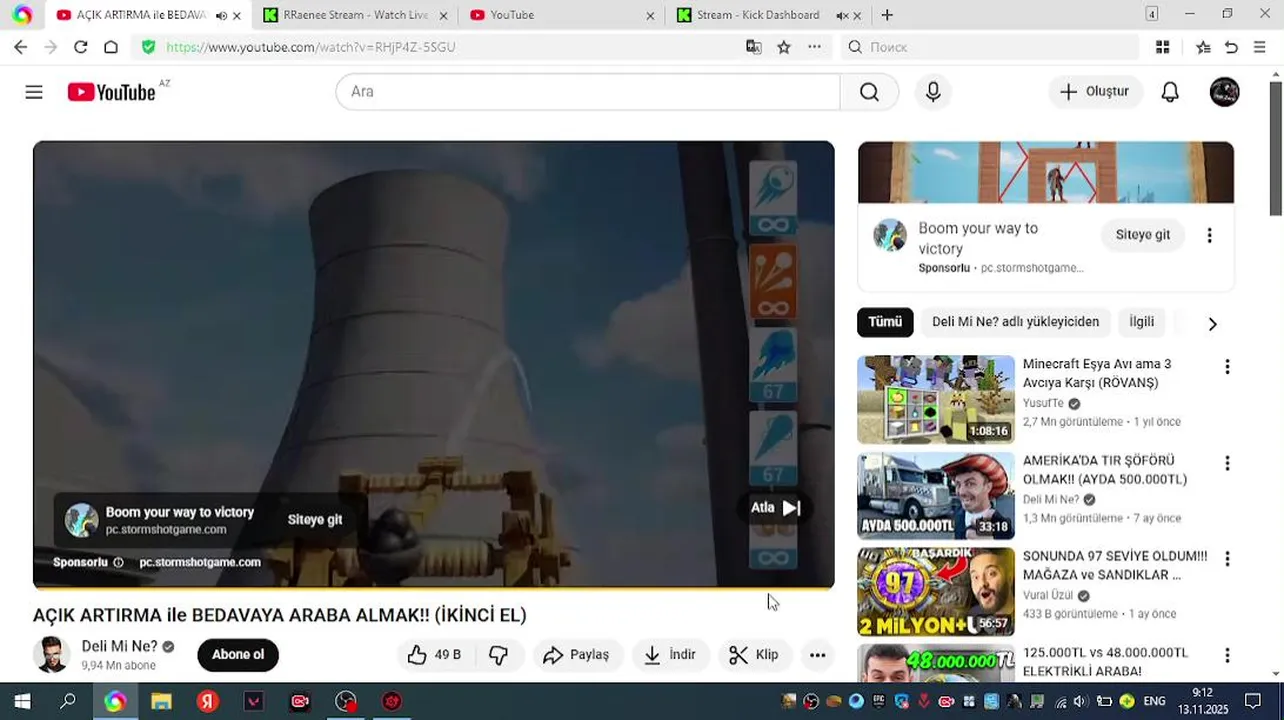Click the ad info icon next to Sponsorlu
Image resolution: width=1284 pixels, height=720 pixels.
pos(118,562)
